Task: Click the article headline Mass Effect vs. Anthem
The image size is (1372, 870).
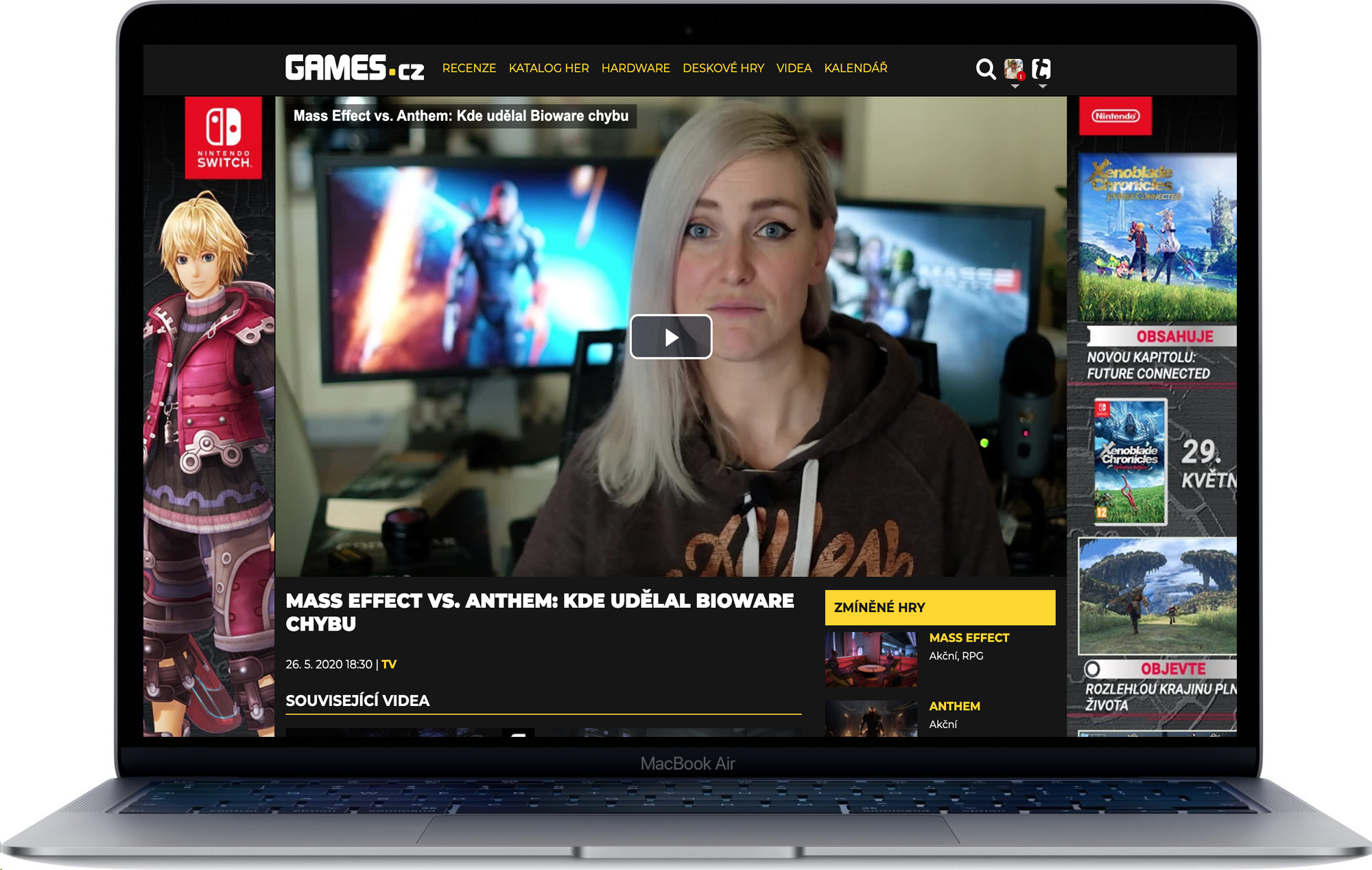Action: 540,612
